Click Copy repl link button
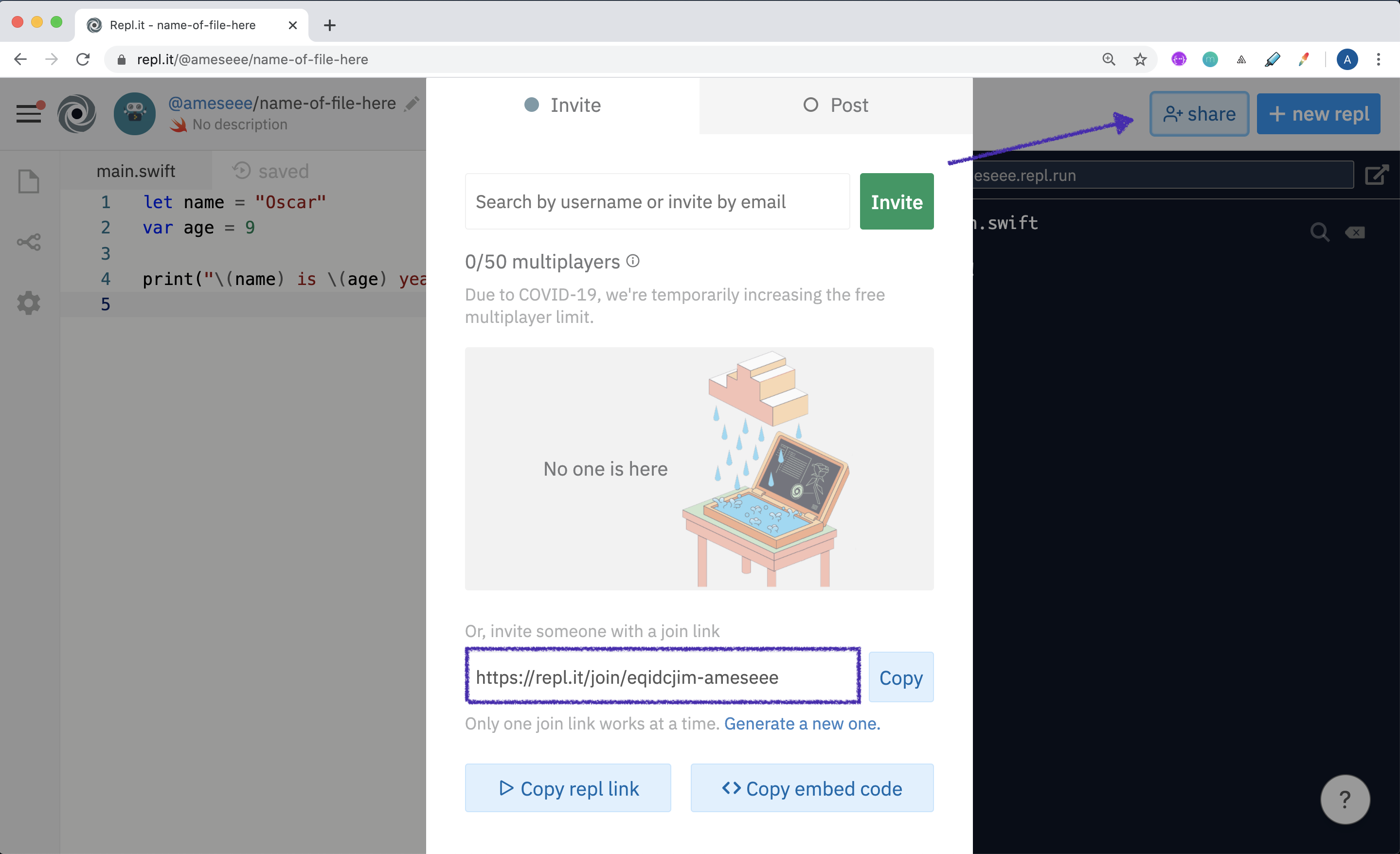 tap(568, 788)
